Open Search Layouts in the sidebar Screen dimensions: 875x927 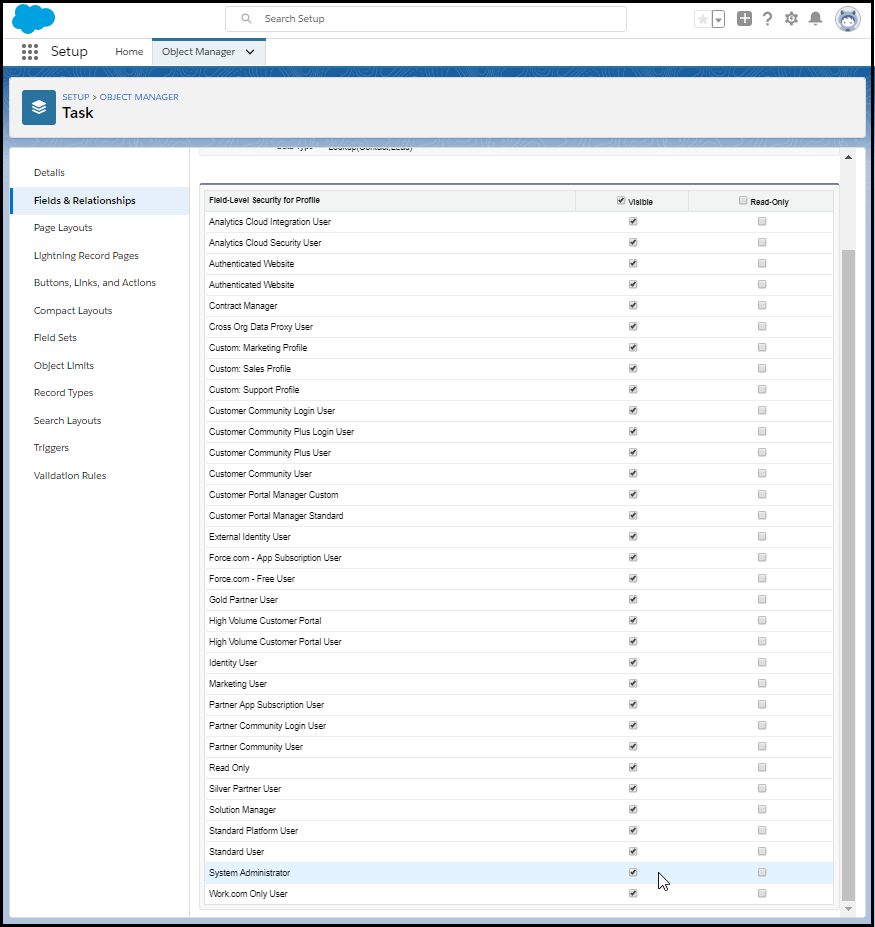(x=67, y=421)
